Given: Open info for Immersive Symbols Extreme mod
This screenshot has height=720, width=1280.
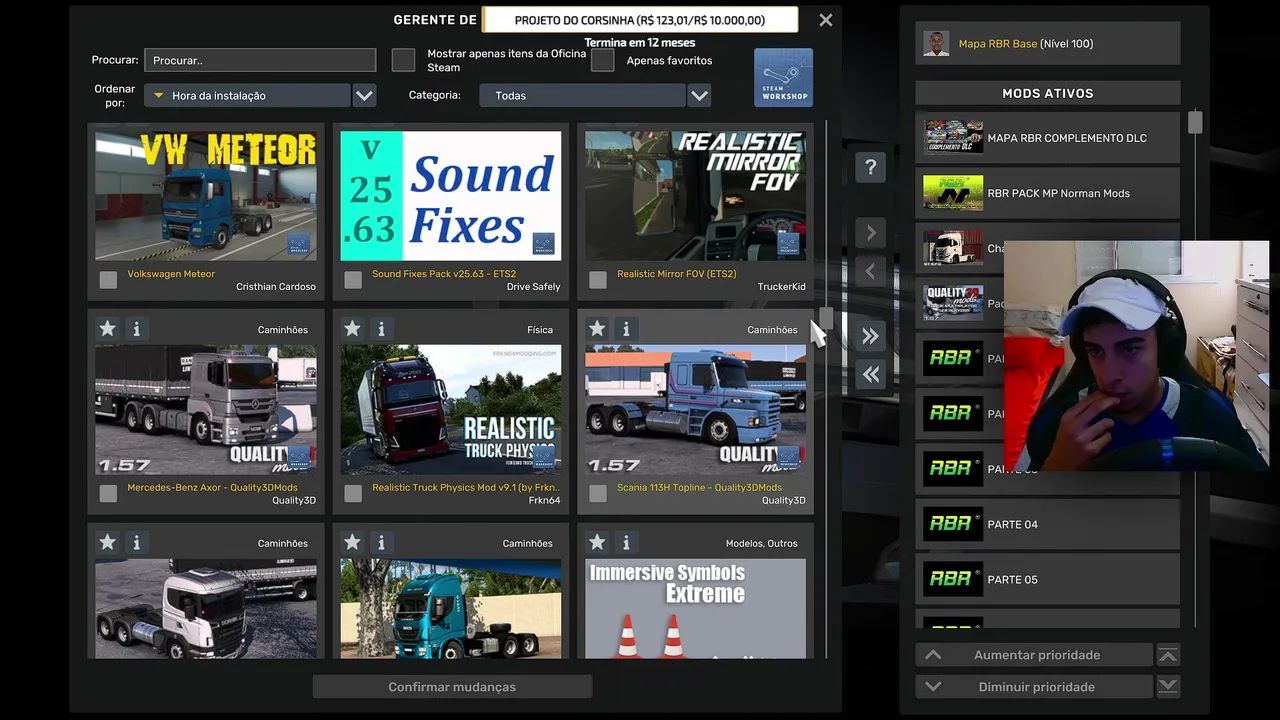Looking at the screenshot, I should click(626, 543).
